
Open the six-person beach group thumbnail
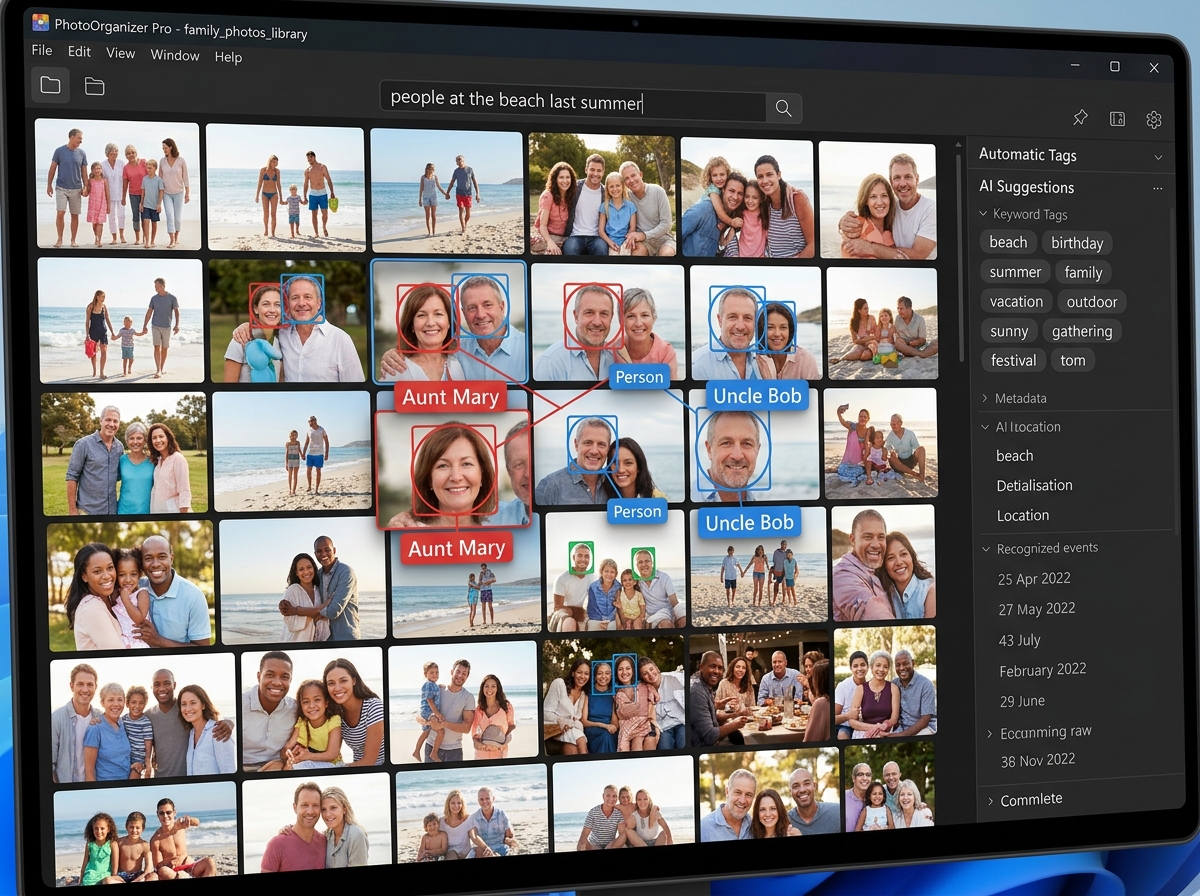(118, 184)
